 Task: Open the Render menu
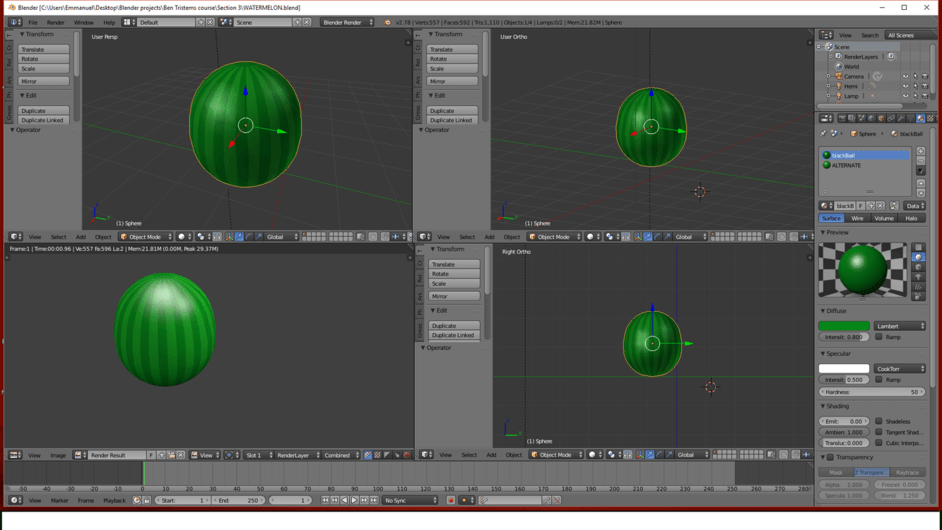point(55,22)
